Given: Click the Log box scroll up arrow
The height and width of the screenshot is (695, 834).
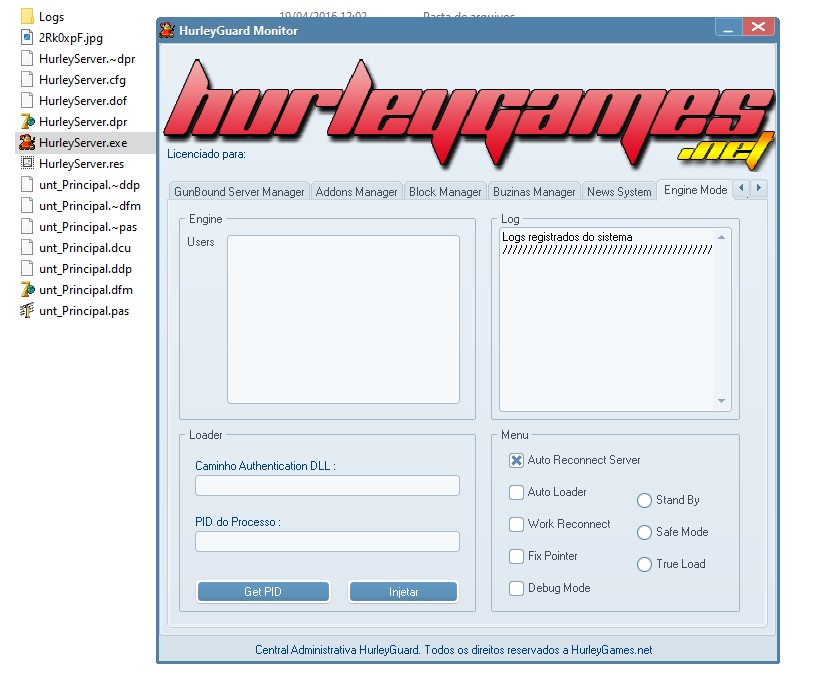Looking at the screenshot, I should 721,237.
